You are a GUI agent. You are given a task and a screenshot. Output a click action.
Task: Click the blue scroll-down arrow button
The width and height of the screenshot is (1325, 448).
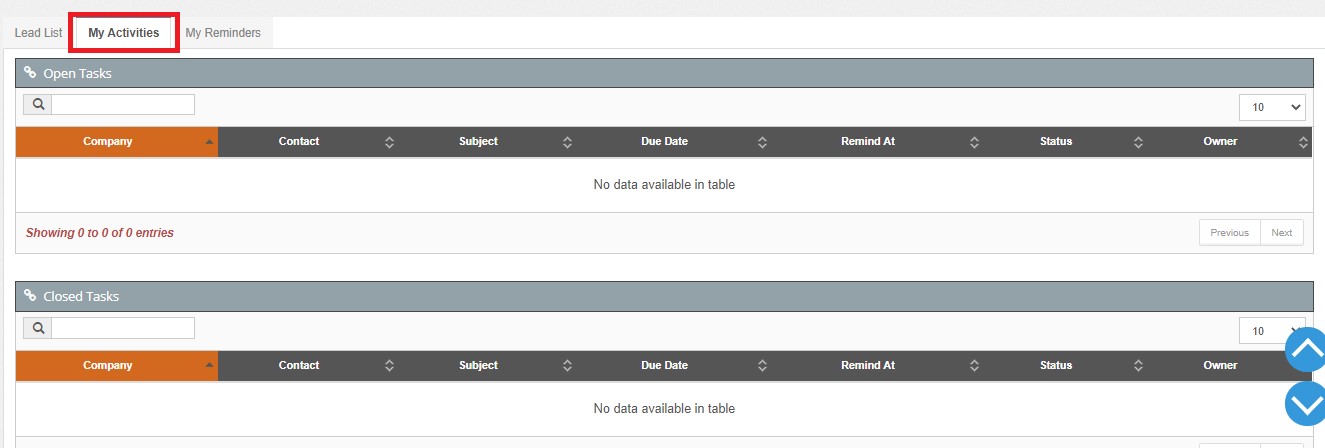[1305, 404]
